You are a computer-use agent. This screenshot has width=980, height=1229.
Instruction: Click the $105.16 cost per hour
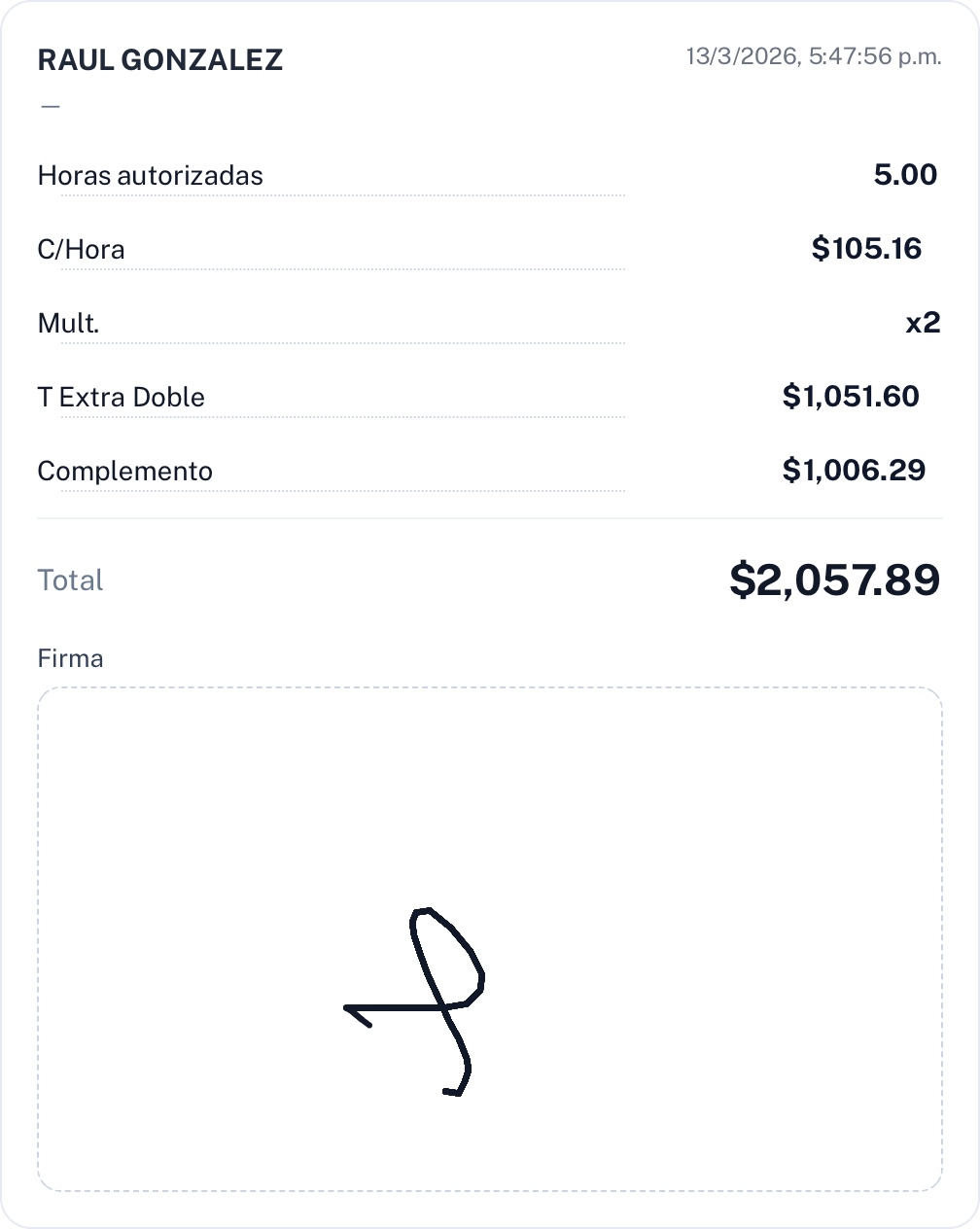tap(866, 249)
